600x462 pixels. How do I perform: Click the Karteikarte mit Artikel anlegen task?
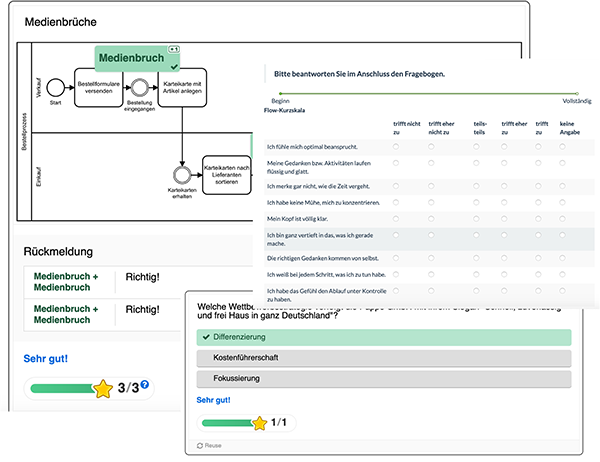pos(182,88)
